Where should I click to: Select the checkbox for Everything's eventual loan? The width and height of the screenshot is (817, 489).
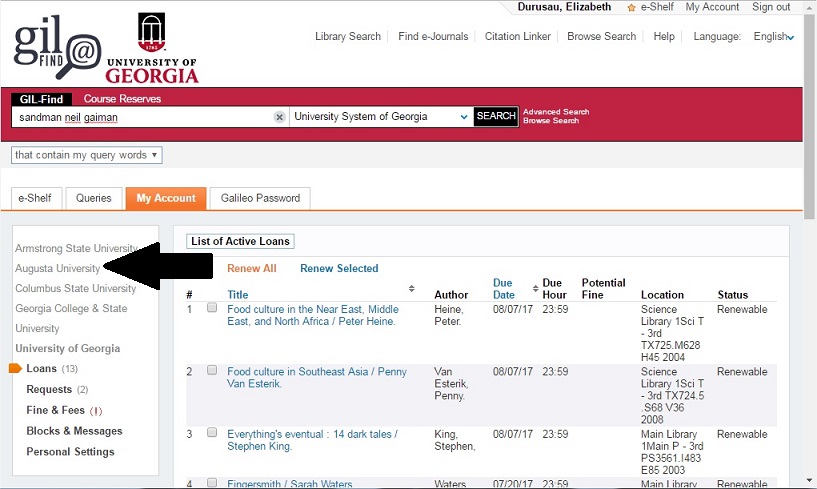(x=212, y=434)
